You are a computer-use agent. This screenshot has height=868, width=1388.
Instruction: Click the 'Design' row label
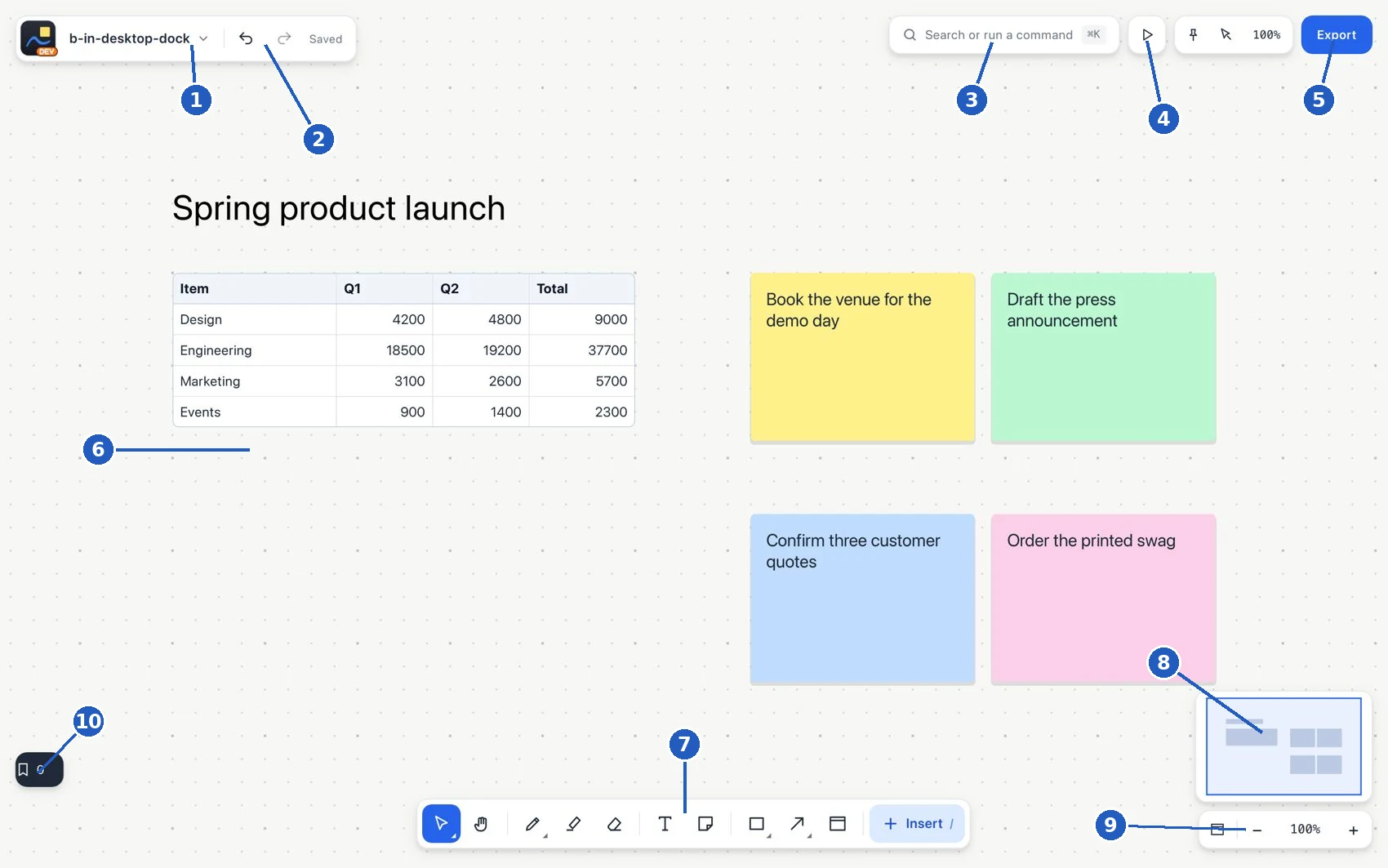pos(255,320)
